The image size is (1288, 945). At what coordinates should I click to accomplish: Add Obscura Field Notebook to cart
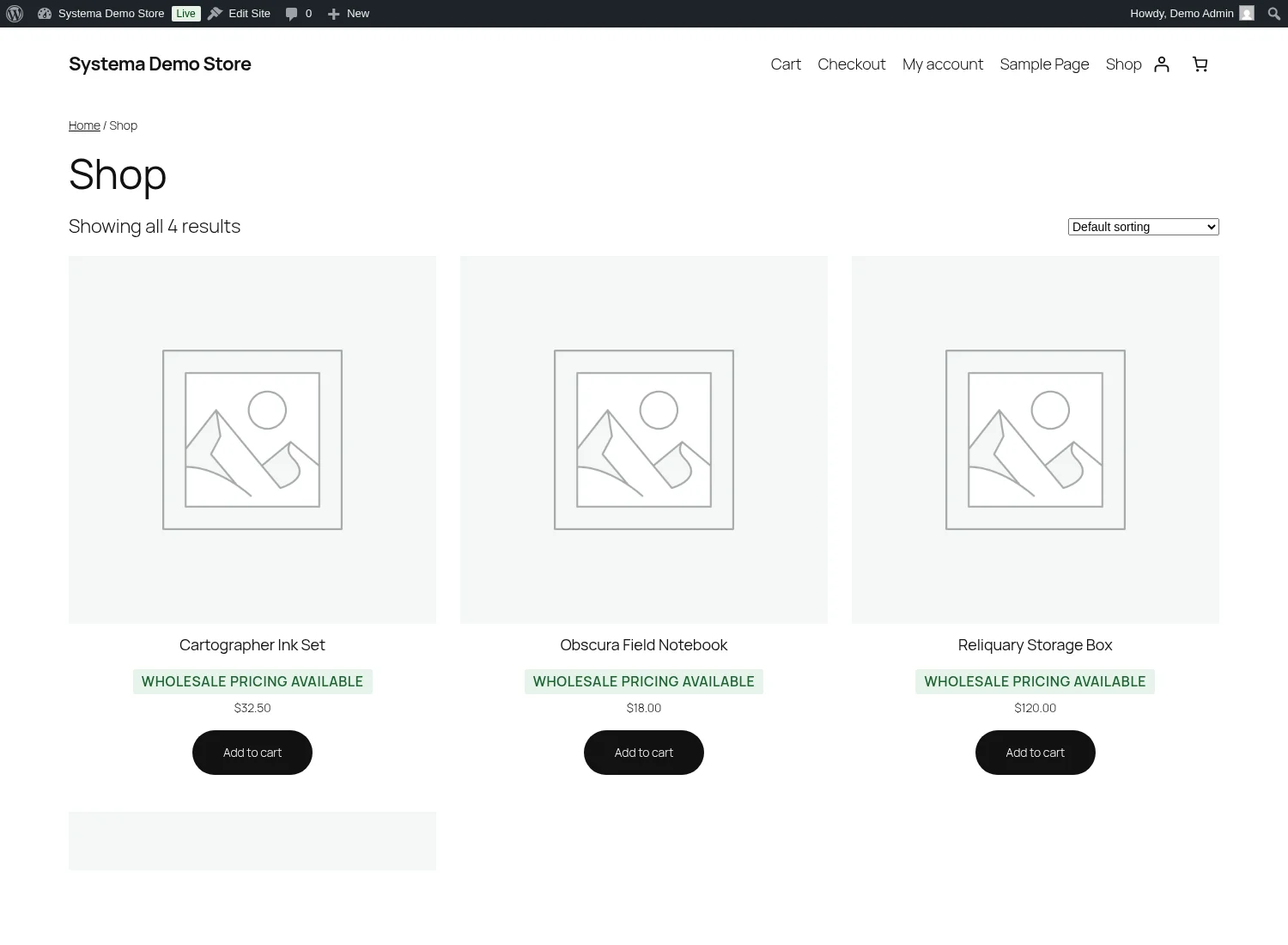coord(644,753)
